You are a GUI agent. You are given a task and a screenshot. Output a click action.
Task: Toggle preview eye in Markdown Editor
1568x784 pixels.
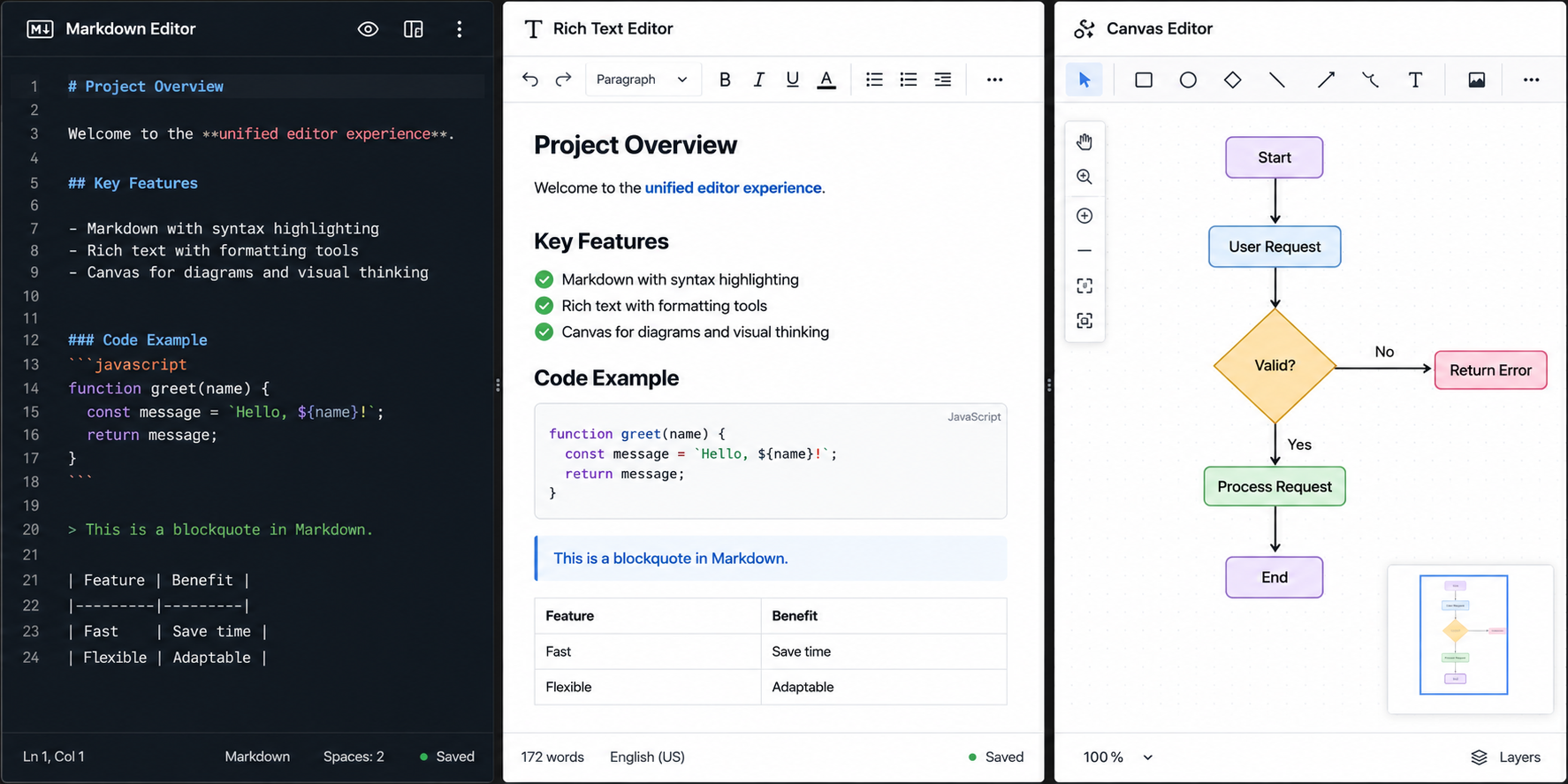pyautogui.click(x=368, y=29)
